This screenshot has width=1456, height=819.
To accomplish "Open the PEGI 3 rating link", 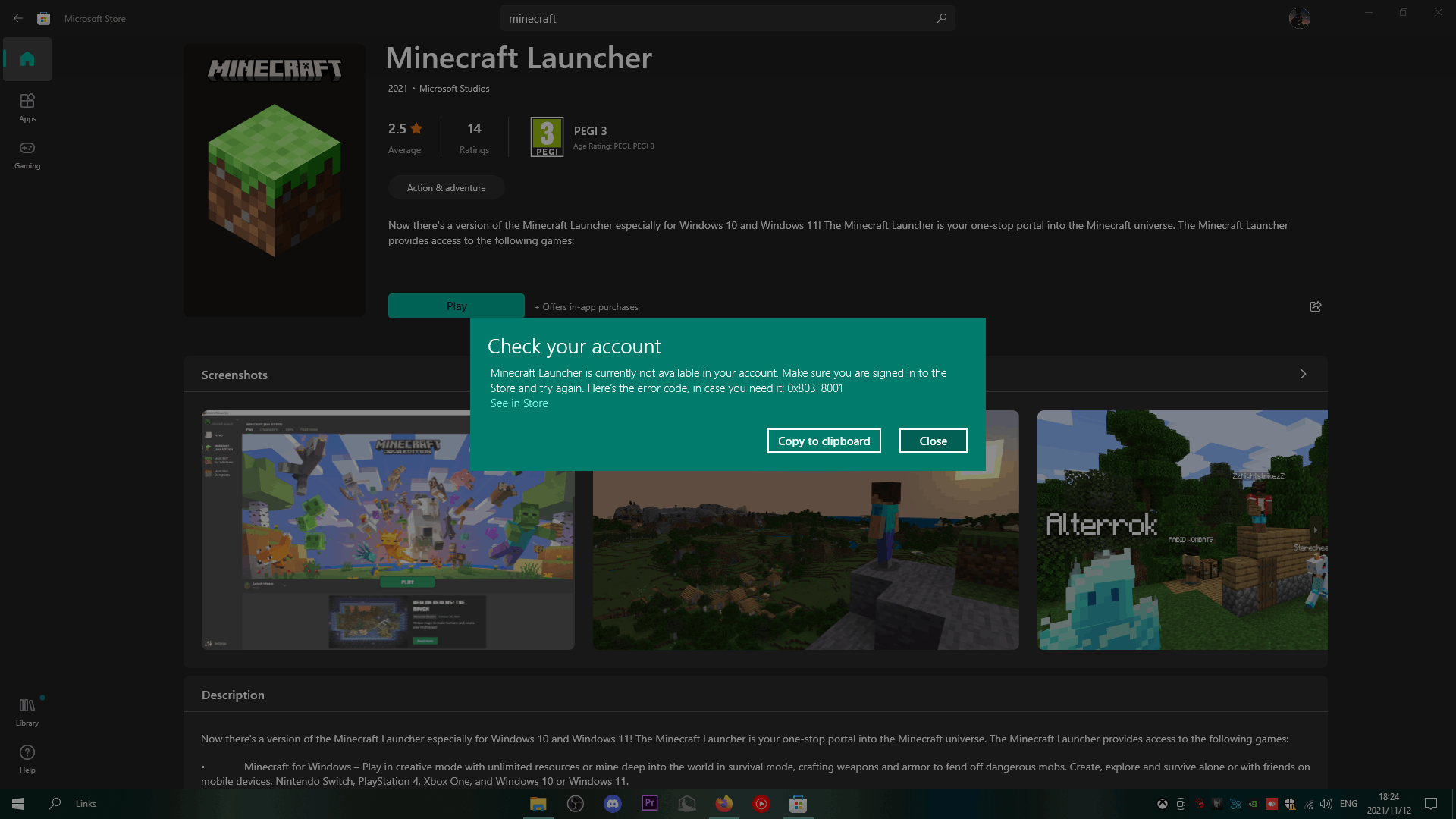I will click(x=590, y=130).
